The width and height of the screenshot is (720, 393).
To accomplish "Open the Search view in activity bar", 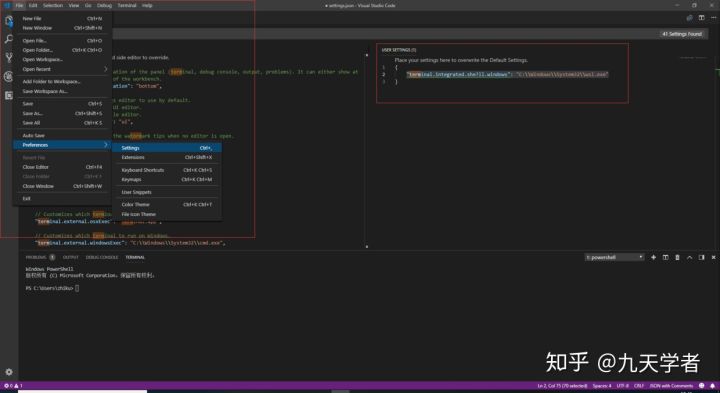I will pyautogui.click(x=9, y=39).
